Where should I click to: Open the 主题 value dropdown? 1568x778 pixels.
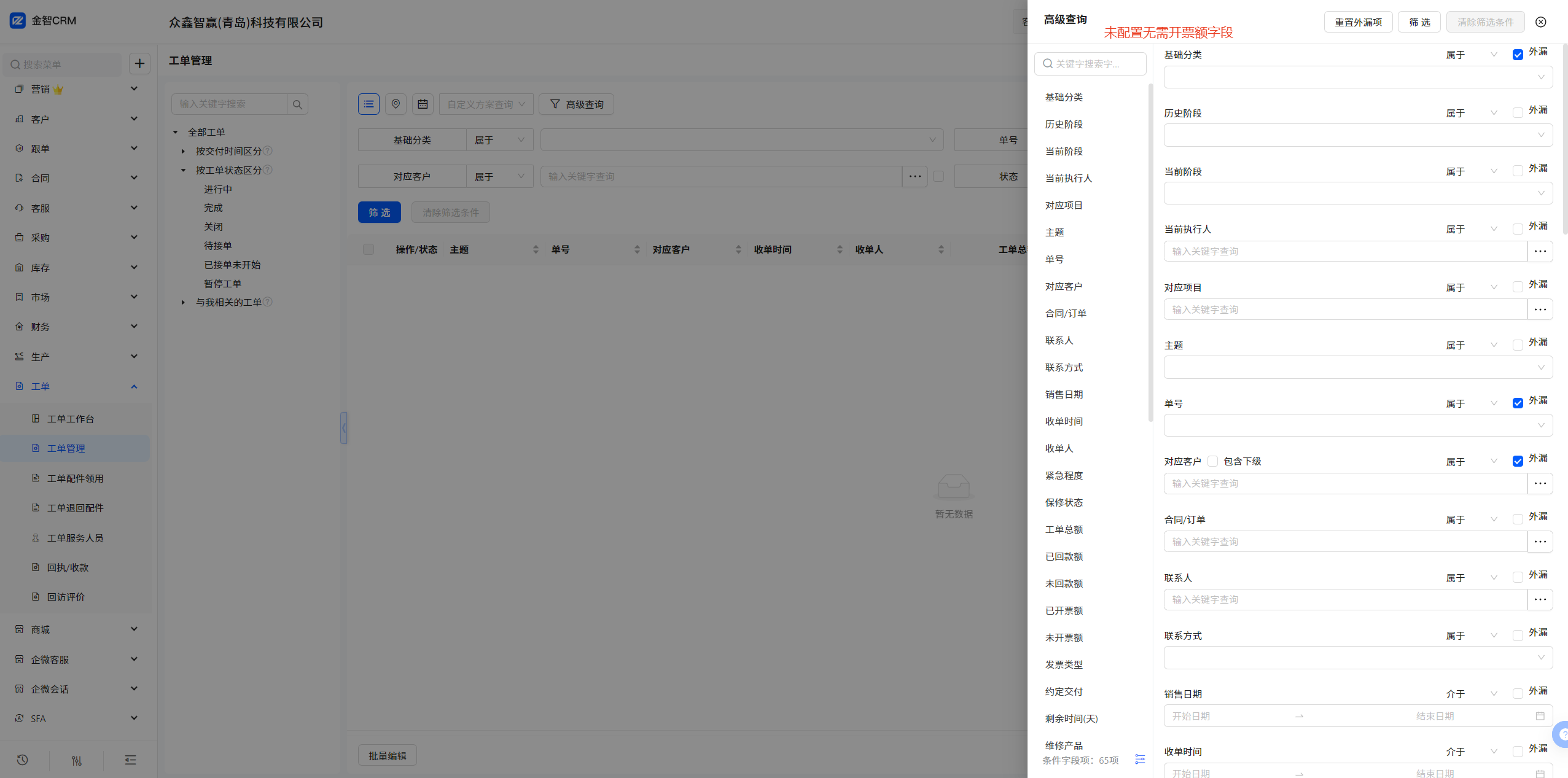coord(1357,367)
